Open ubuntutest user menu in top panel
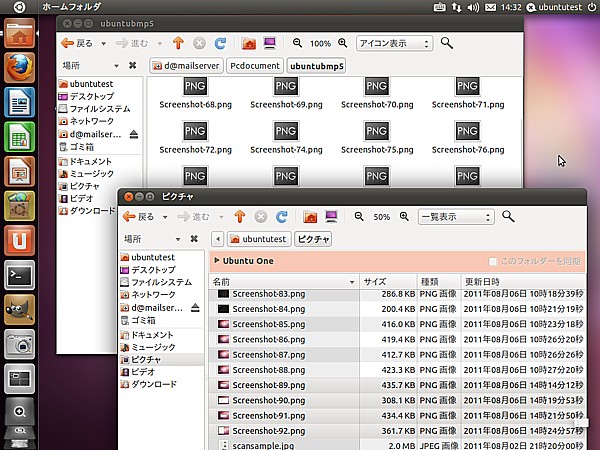 (x=554, y=7)
